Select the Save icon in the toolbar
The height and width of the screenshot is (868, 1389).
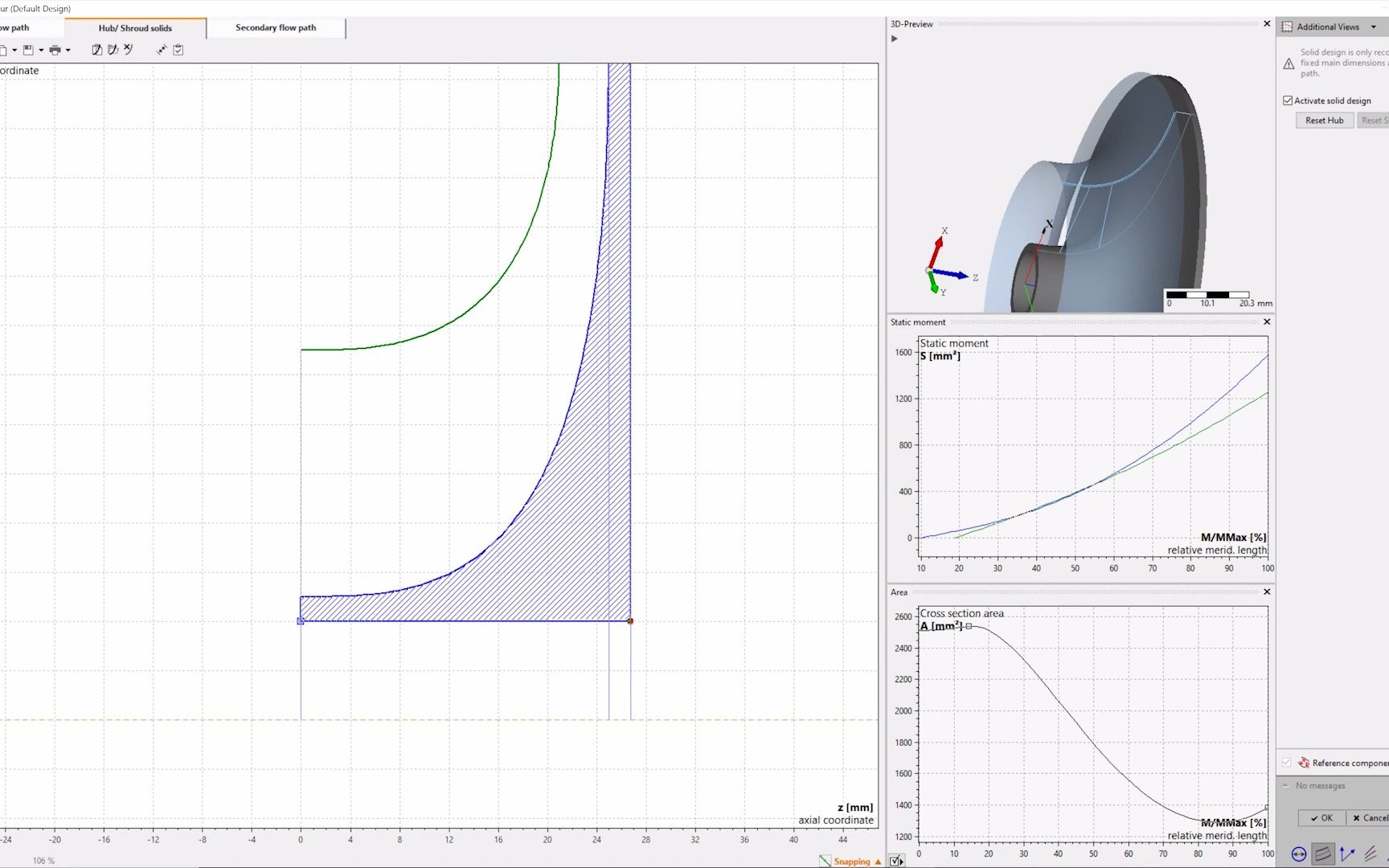27,50
